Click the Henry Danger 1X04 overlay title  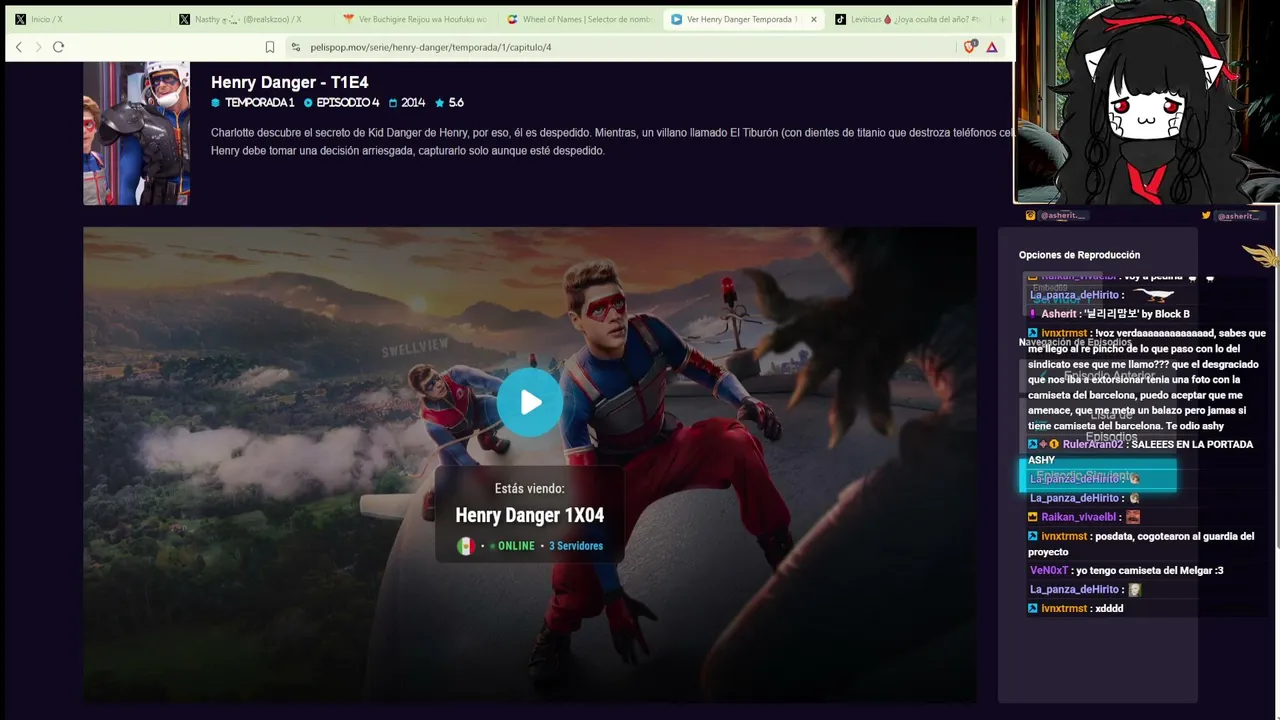pyautogui.click(x=530, y=515)
